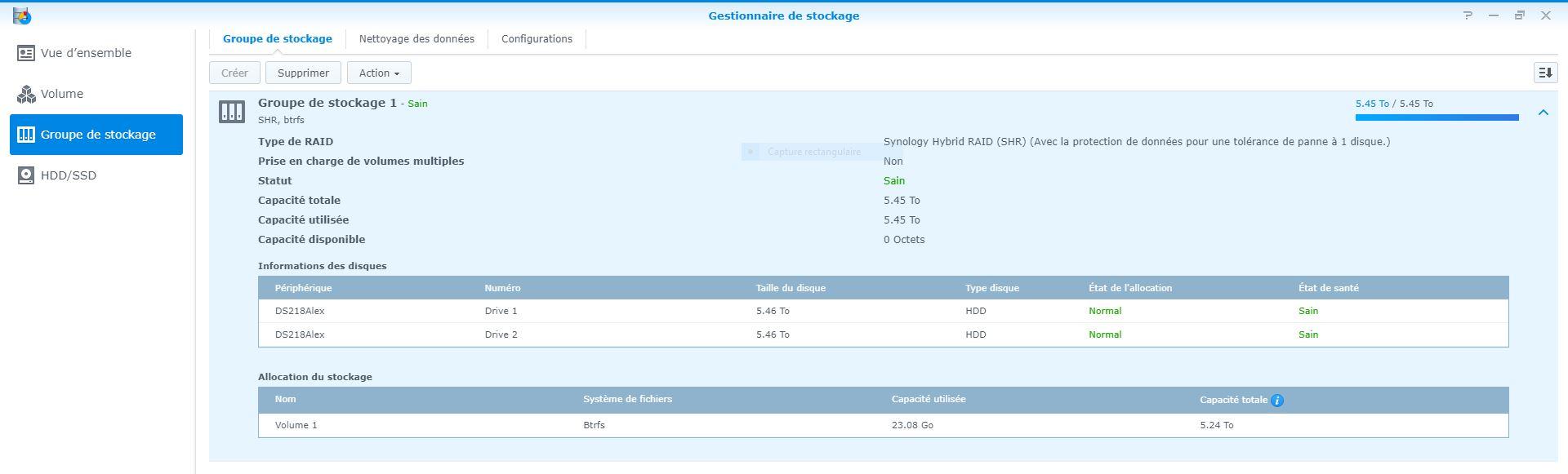Image resolution: width=1568 pixels, height=474 pixels.
Task: Select the Drive 2 disk row
Action: click(882, 334)
